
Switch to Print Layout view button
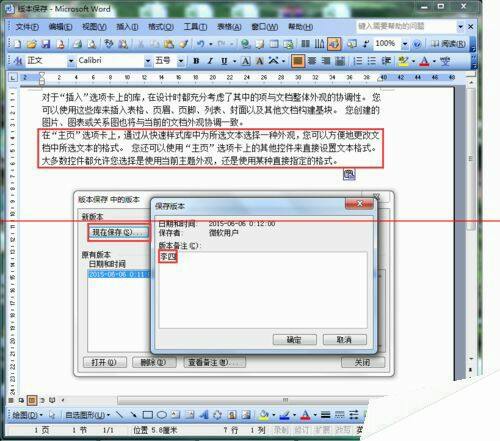click(32, 400)
